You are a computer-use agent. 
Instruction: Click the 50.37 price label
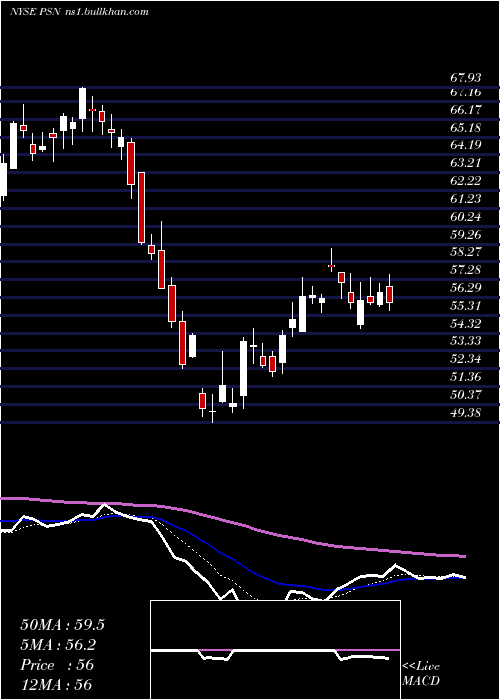pos(466,394)
